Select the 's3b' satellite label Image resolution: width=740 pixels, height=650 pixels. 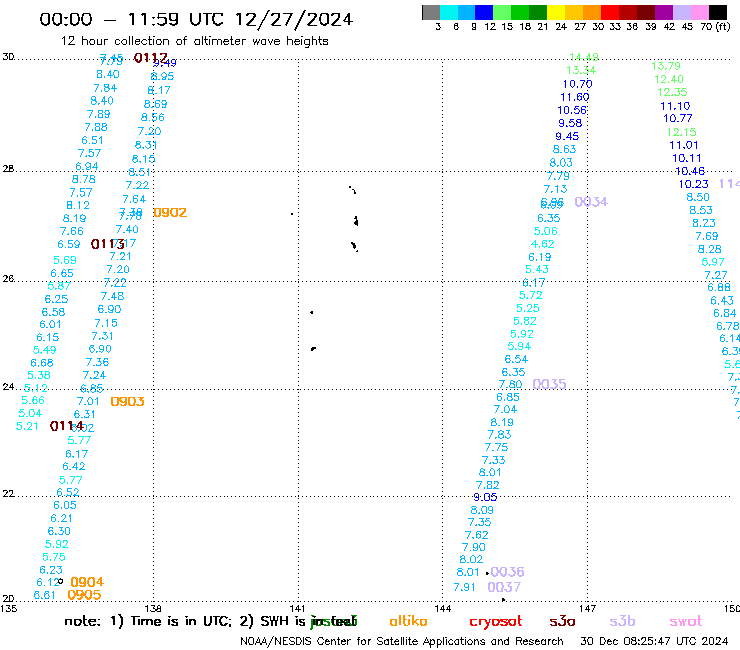(x=622, y=621)
